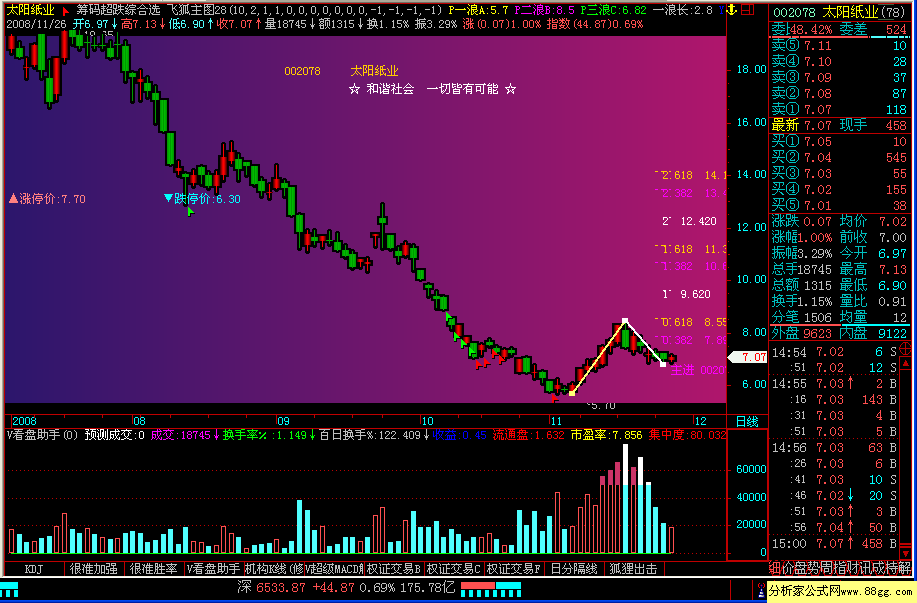
Task: Click the 卖⑤ 7.11 ask row
Action: [x=839, y=46]
